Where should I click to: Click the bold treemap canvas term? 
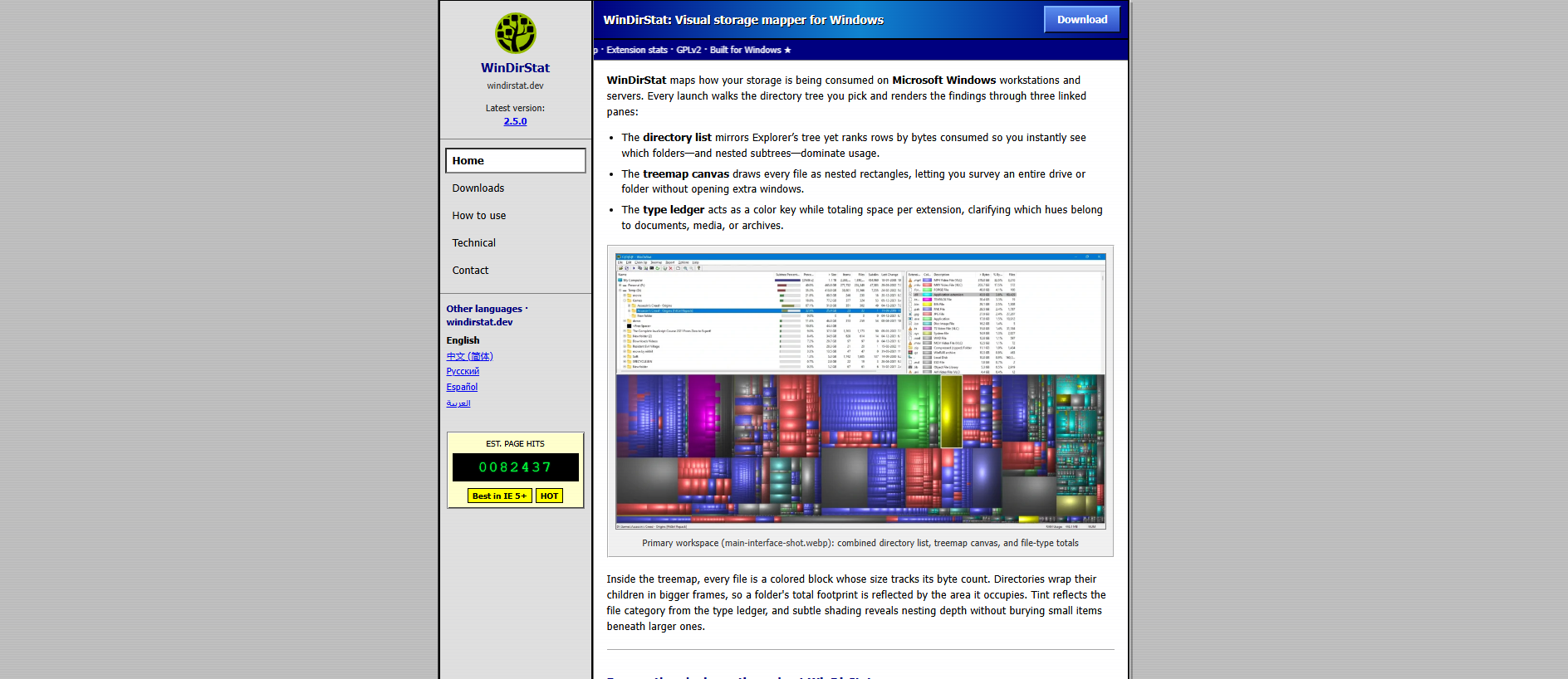[x=686, y=174]
